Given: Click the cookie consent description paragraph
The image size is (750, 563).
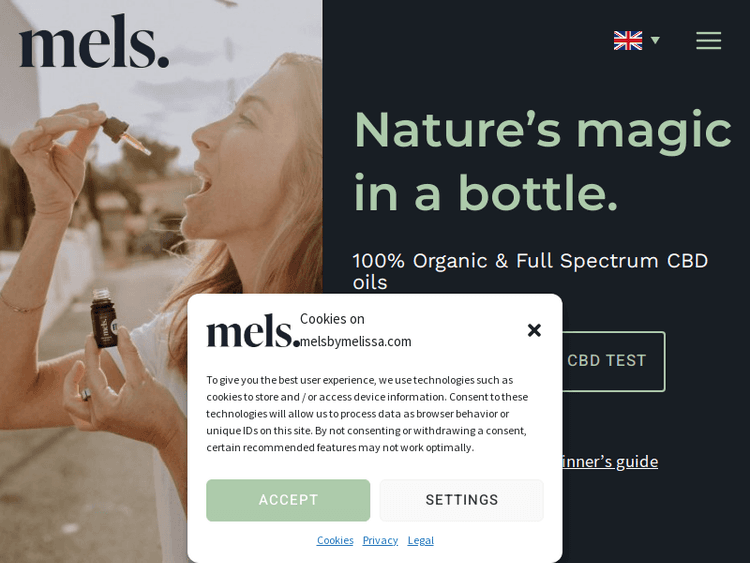Looking at the screenshot, I should click(367, 414).
